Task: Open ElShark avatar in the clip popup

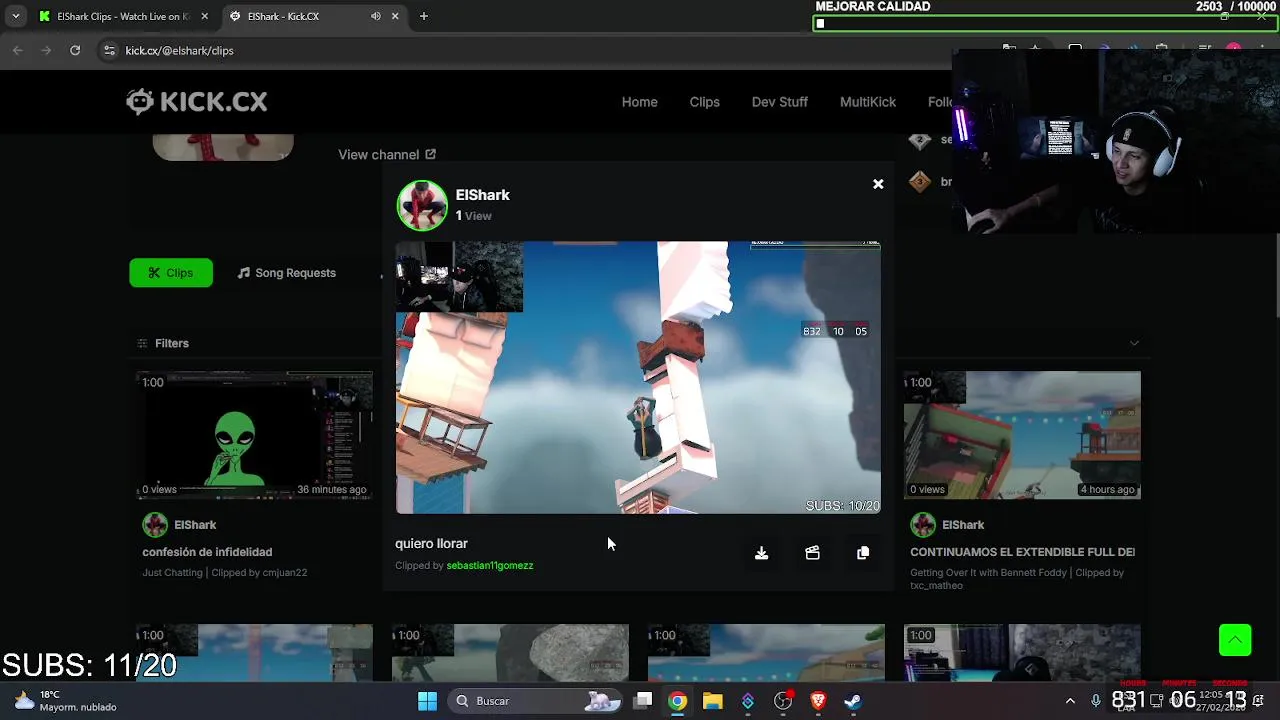Action: point(422,205)
